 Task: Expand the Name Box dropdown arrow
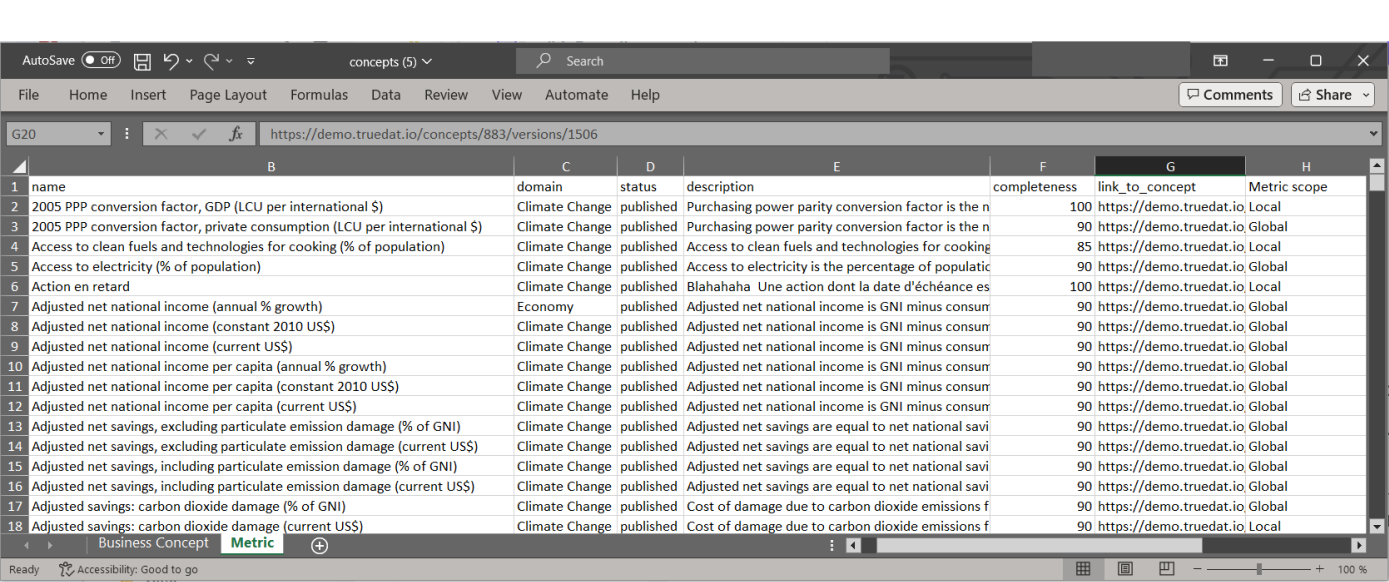[x=101, y=134]
